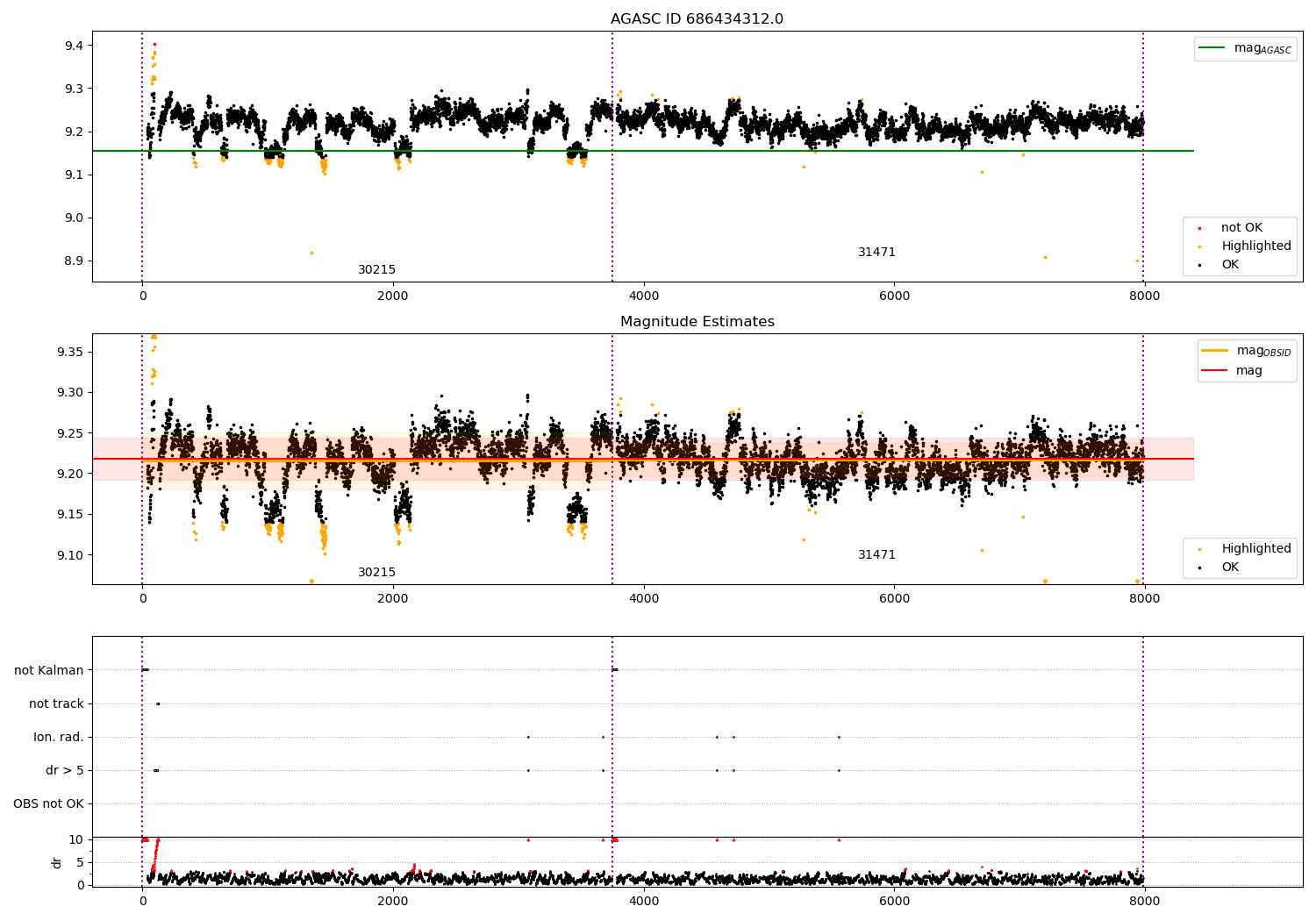The height and width of the screenshot is (921, 1316).
Task: Click the 'AGASC ID 686434312.0' plot title
Action: click(697, 19)
